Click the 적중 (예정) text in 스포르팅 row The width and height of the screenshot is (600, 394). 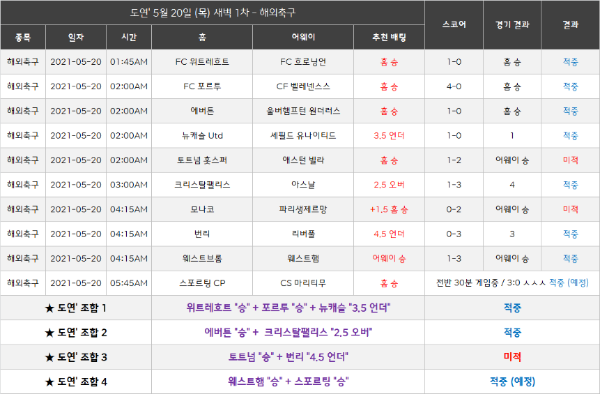pyautogui.click(x=569, y=283)
